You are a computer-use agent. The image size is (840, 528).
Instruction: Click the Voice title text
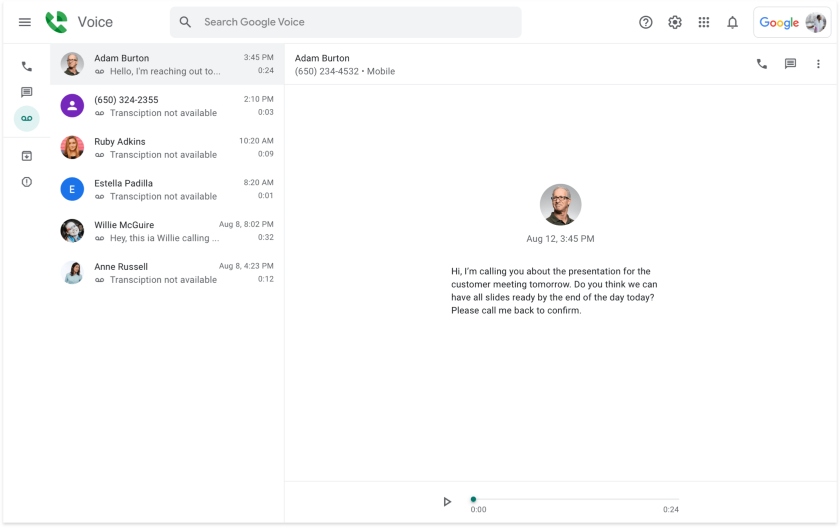pos(95,22)
